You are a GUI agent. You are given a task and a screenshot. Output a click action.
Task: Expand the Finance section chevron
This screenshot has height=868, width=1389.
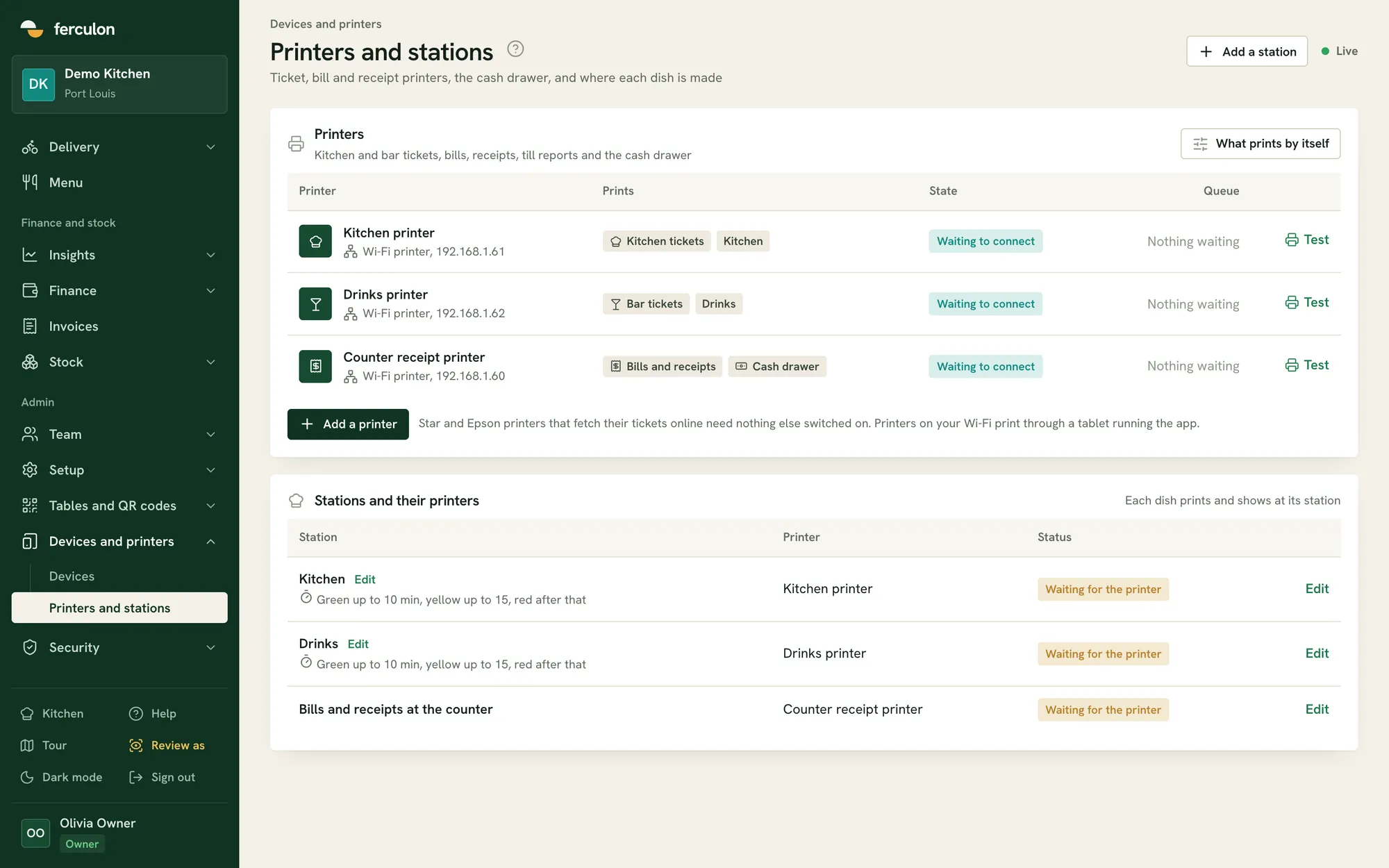pyautogui.click(x=211, y=291)
